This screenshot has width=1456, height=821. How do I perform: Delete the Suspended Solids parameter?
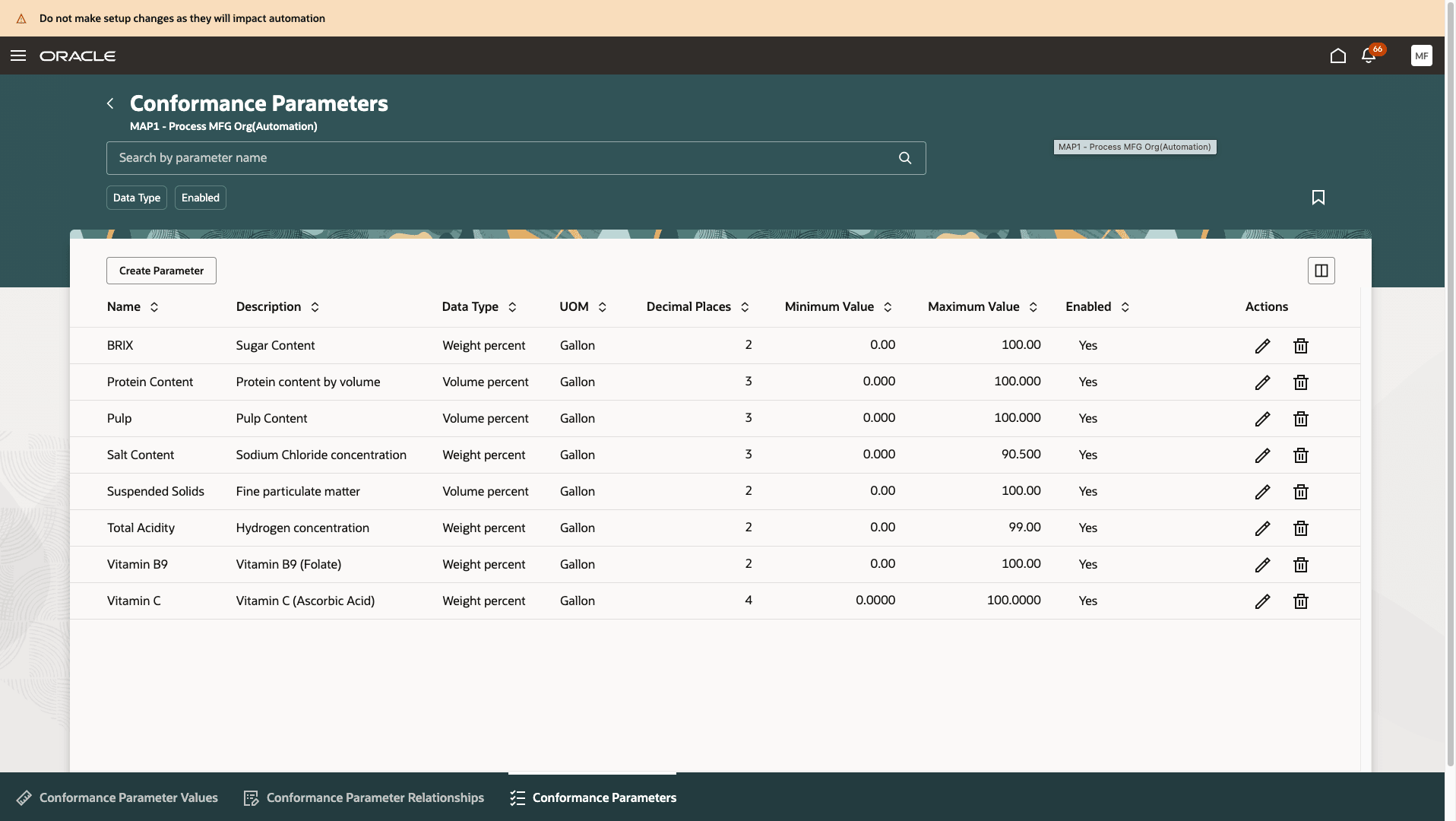1301,492
